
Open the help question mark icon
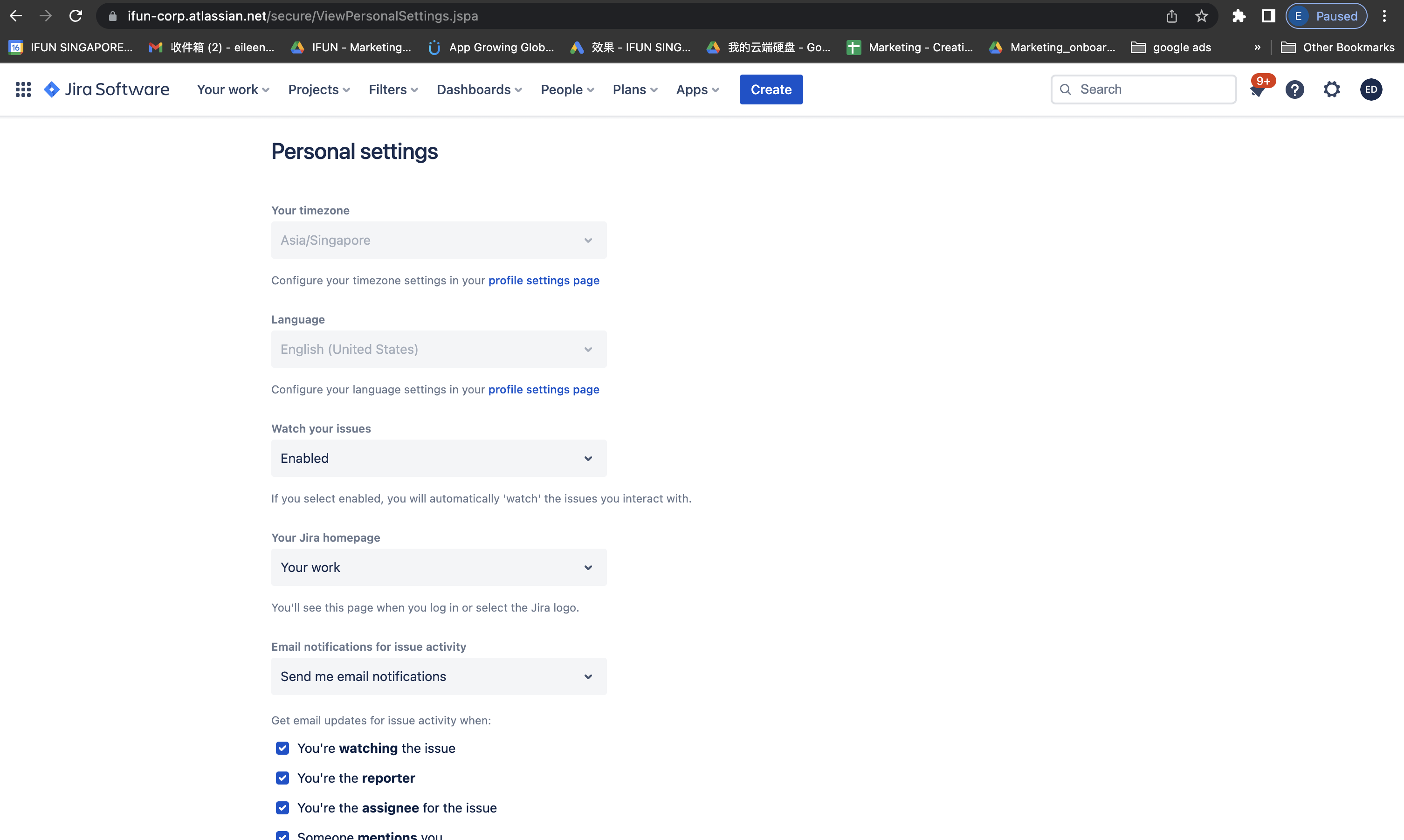click(1295, 90)
